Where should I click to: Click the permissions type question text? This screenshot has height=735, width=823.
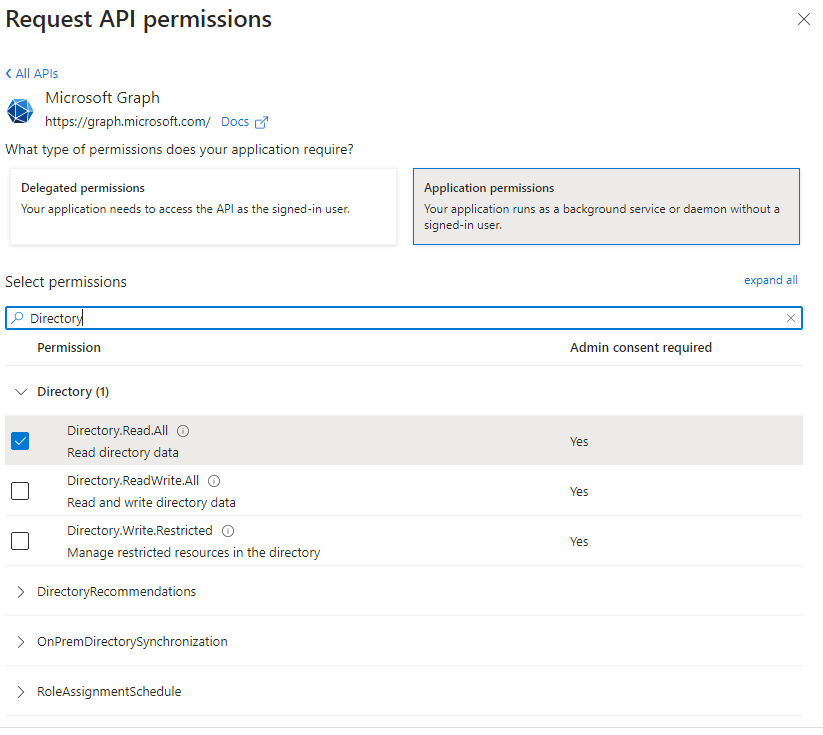[x=180, y=150]
